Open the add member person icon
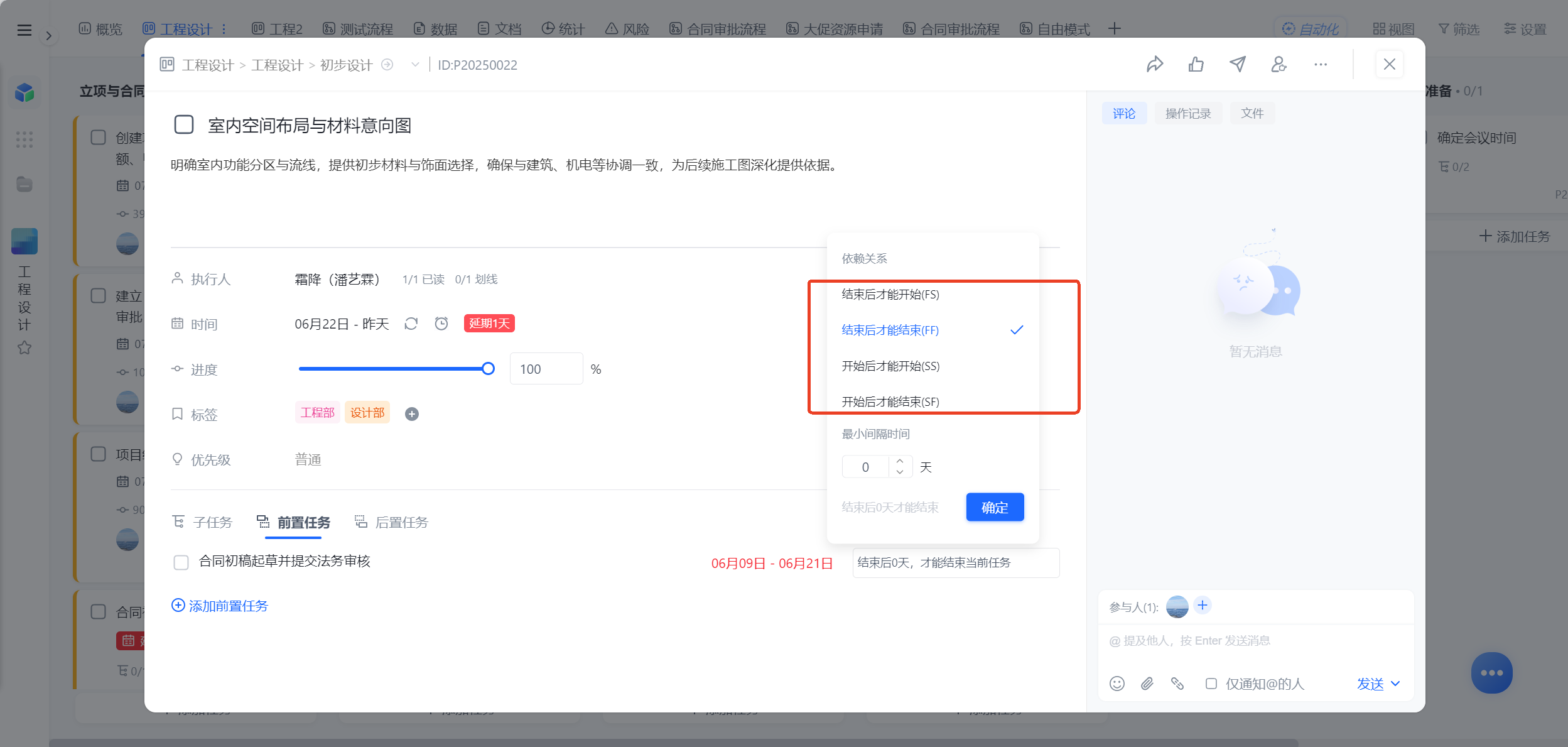Viewport: 1568px width, 747px height. pos(1279,64)
